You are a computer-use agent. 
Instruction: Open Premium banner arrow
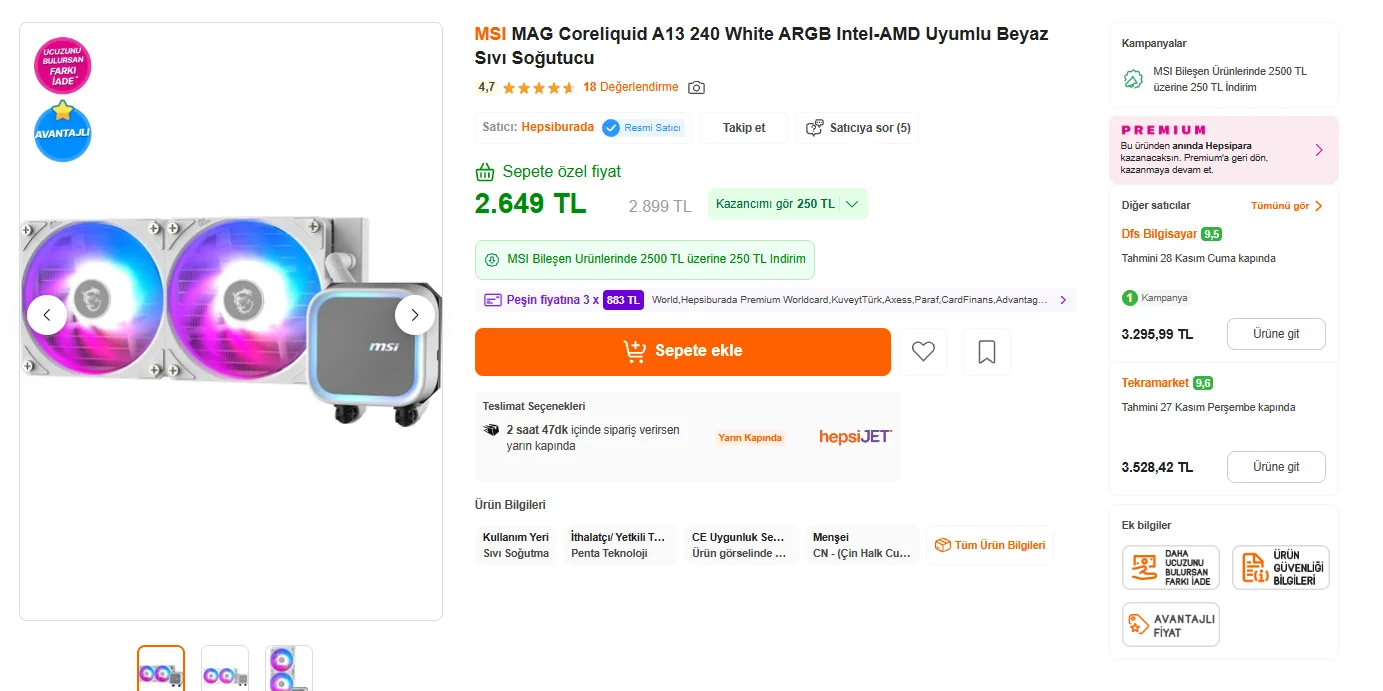(1319, 150)
